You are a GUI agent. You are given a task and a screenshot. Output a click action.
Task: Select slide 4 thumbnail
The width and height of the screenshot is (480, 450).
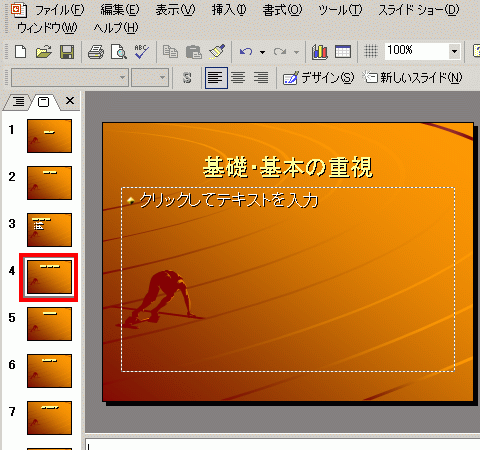(49, 277)
